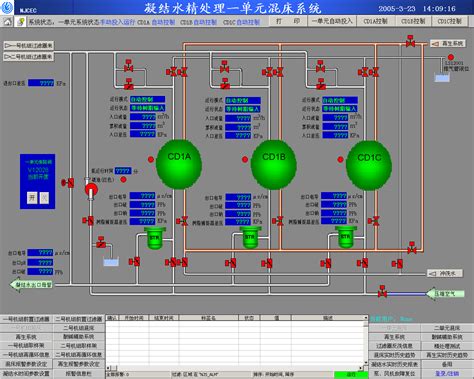The image size is (474, 379).
Task: Select the CD1B mixed bed vessel
Action: tap(274, 165)
